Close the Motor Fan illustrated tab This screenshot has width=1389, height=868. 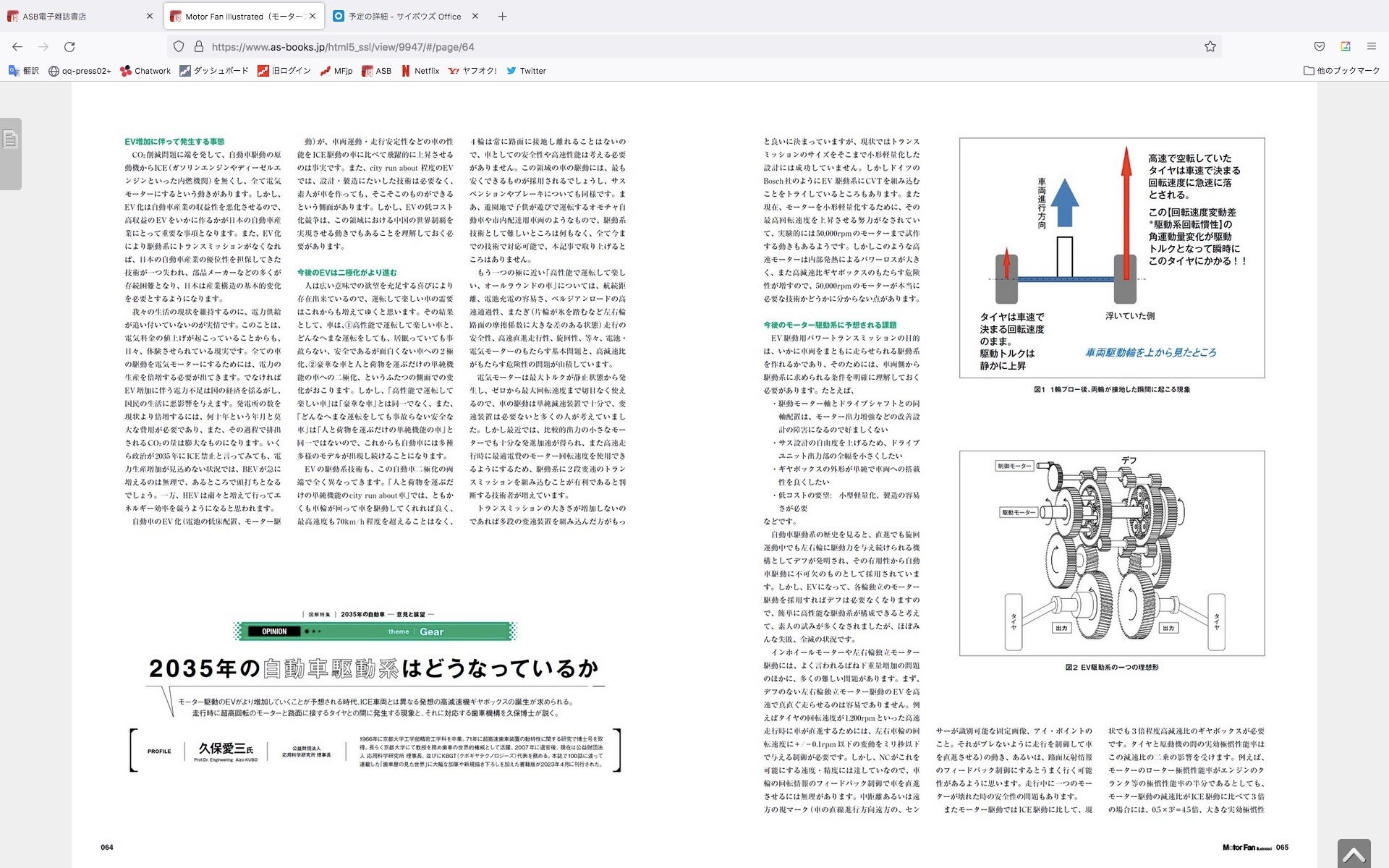(313, 16)
